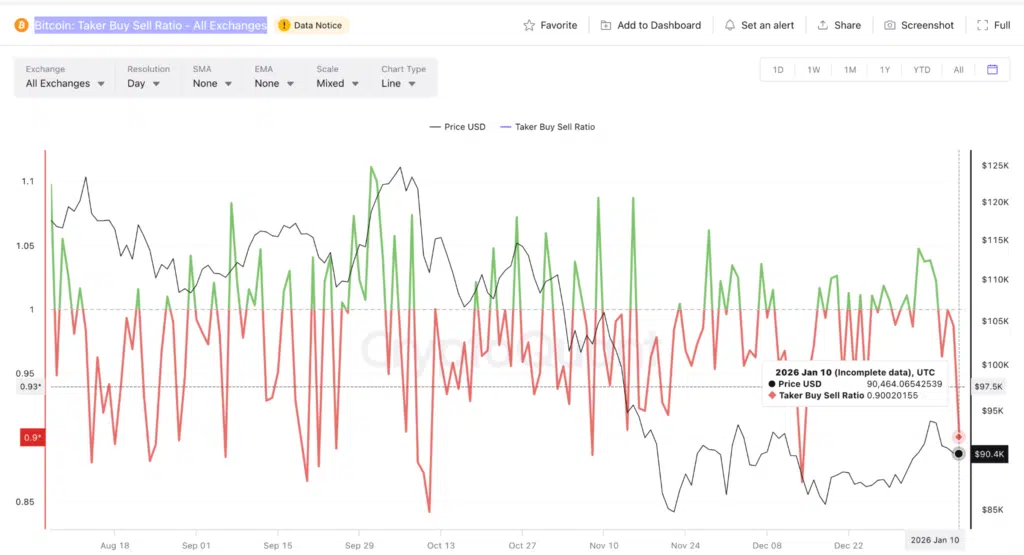Click the red 0.9 axis value marker

(x=32, y=437)
